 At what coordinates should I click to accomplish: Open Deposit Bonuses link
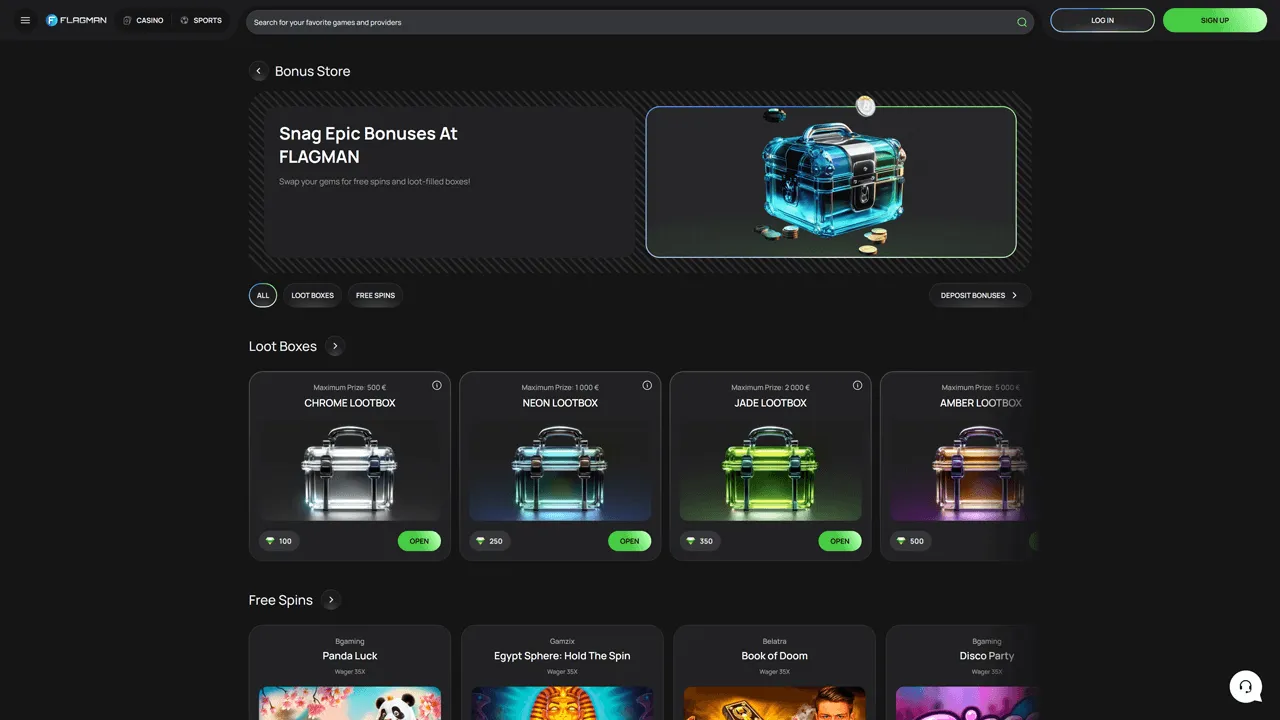[980, 295]
